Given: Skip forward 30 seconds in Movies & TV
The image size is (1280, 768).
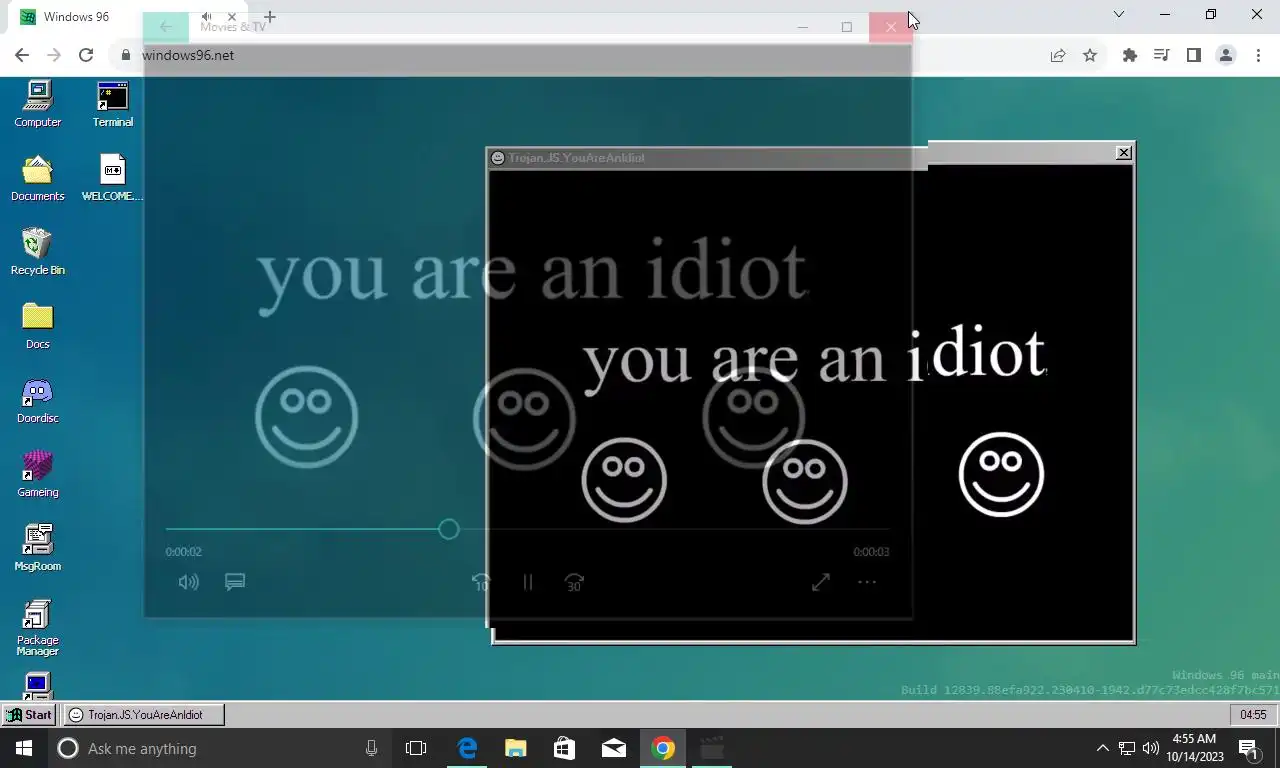Looking at the screenshot, I should (x=574, y=582).
